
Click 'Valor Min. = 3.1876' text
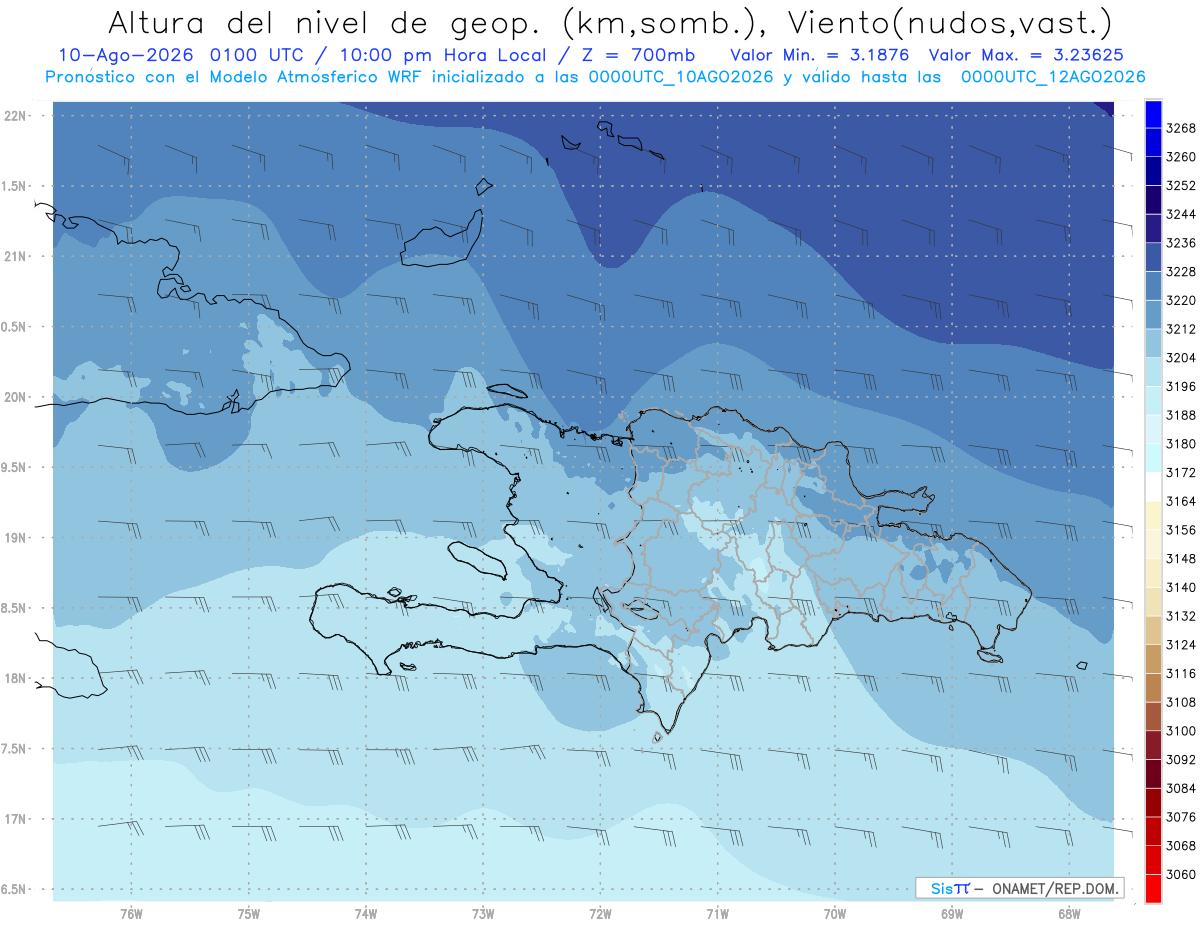point(820,55)
